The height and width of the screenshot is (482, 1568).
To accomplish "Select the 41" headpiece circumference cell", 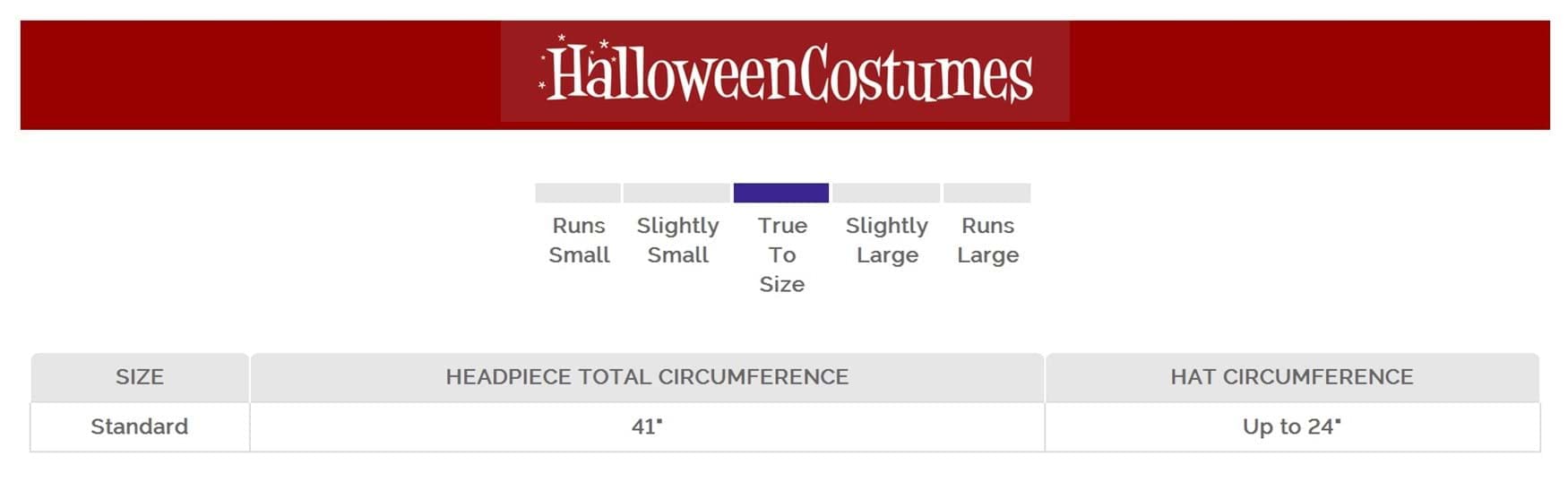I will click(647, 426).
